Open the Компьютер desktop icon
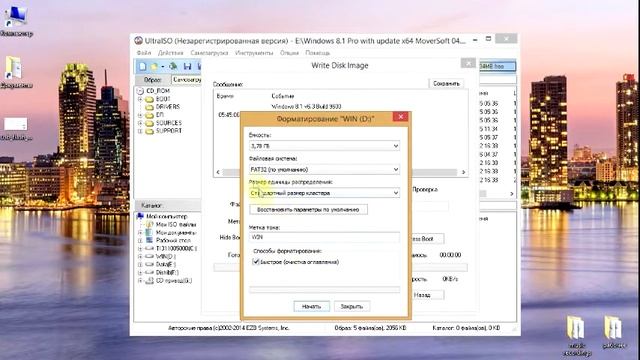The width and height of the screenshot is (640, 360). click(x=16, y=20)
